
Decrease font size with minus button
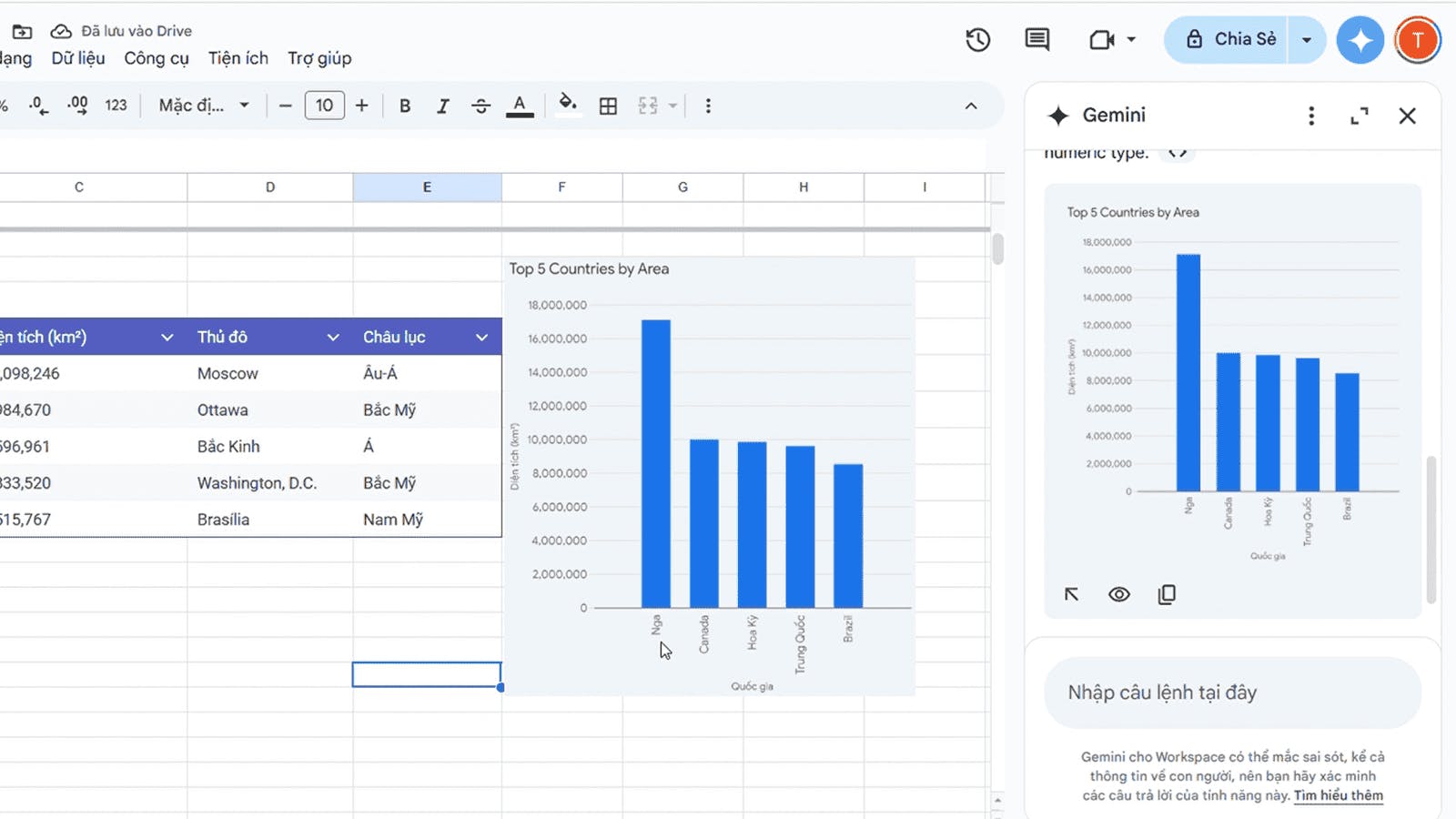point(285,106)
